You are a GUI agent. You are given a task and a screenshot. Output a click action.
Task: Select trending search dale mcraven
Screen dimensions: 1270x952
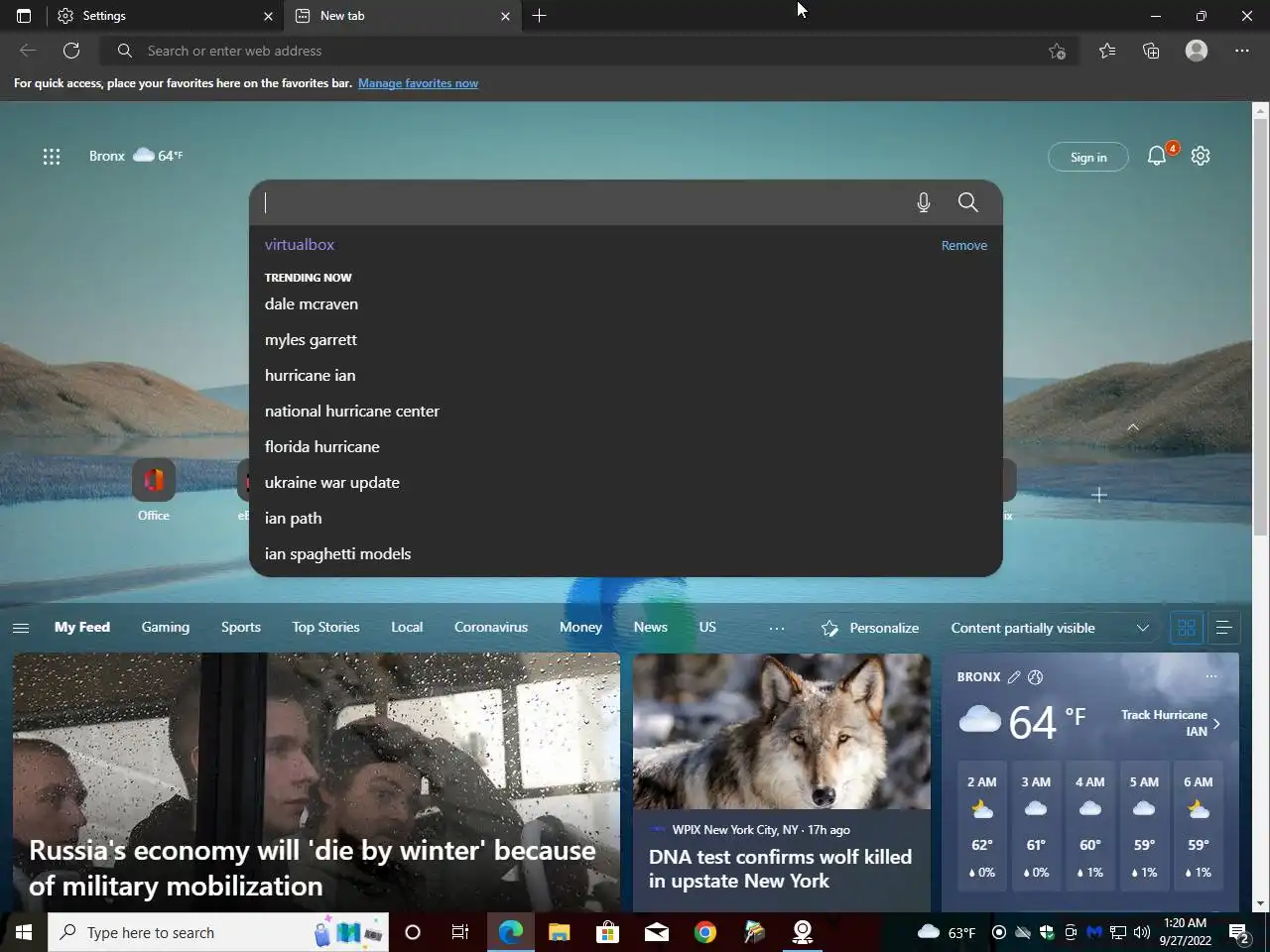pos(312,303)
